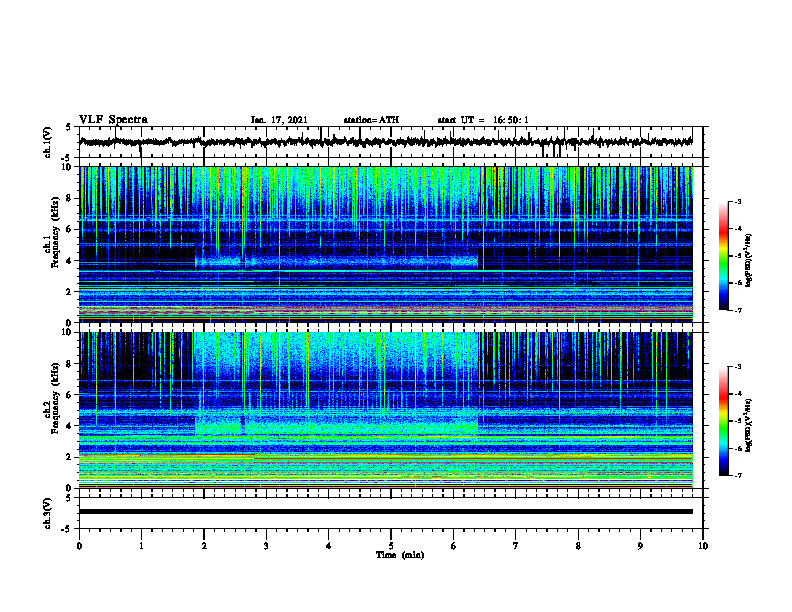Click time tick label 3 on x-axis
The width and height of the screenshot is (792, 612).
click(x=266, y=546)
